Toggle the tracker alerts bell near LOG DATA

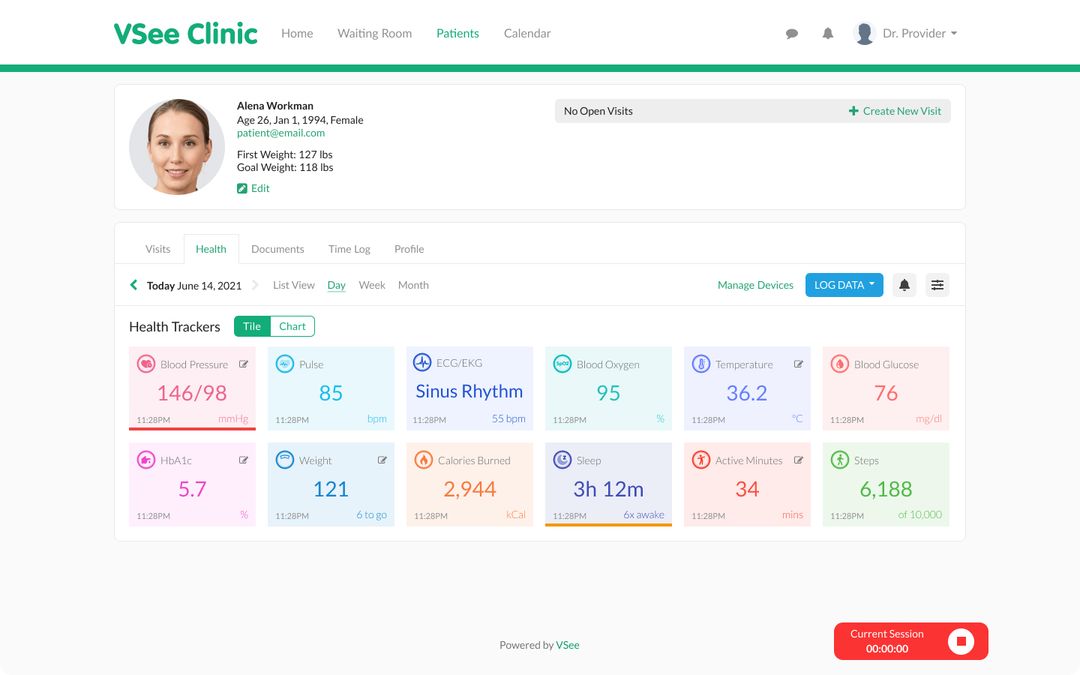904,285
